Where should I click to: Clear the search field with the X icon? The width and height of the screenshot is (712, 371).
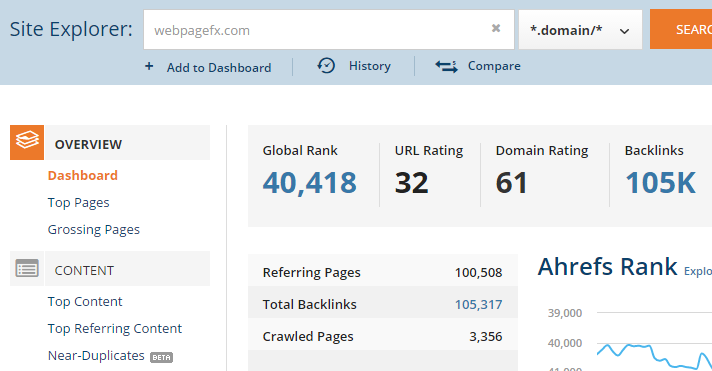(496, 28)
